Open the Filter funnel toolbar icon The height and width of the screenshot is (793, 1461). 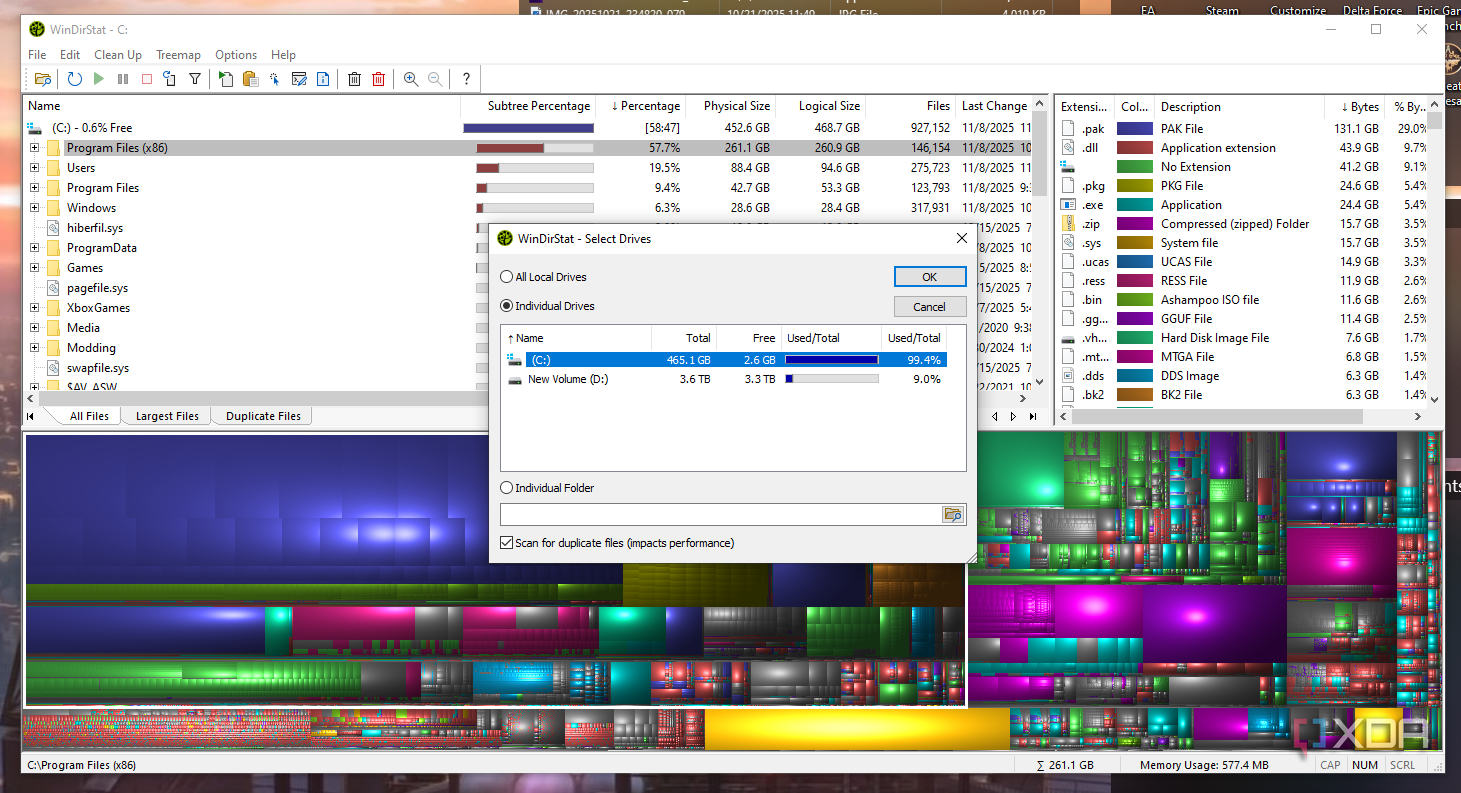coord(195,79)
